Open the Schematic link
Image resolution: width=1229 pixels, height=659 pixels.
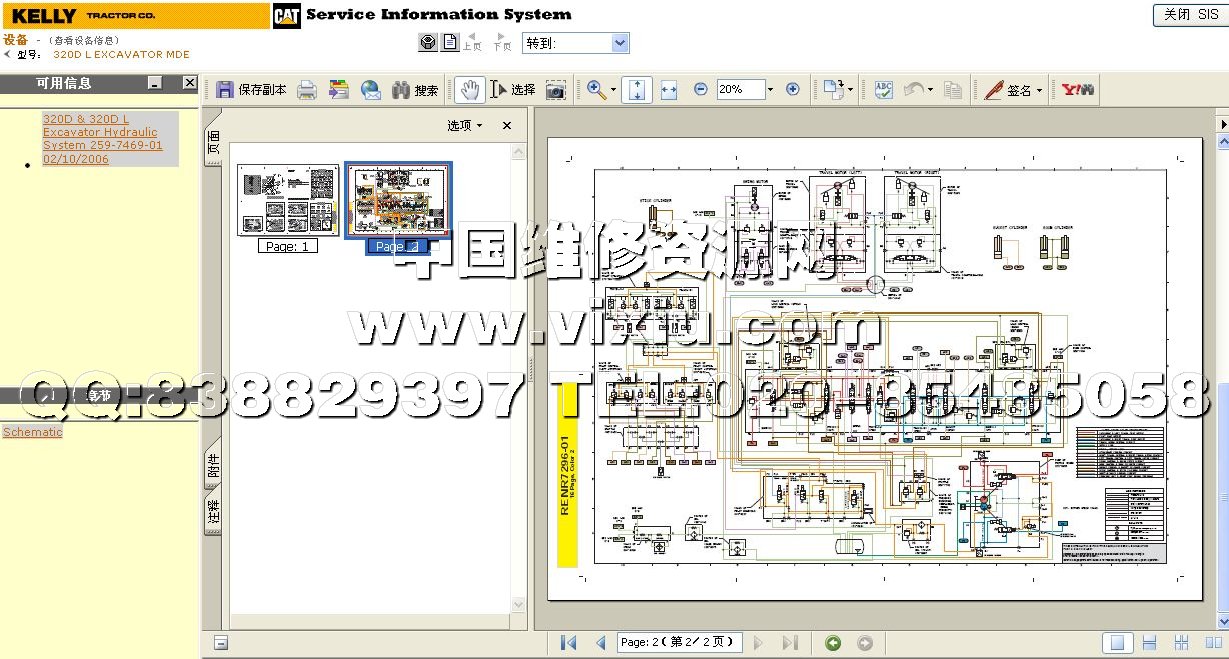(32, 432)
